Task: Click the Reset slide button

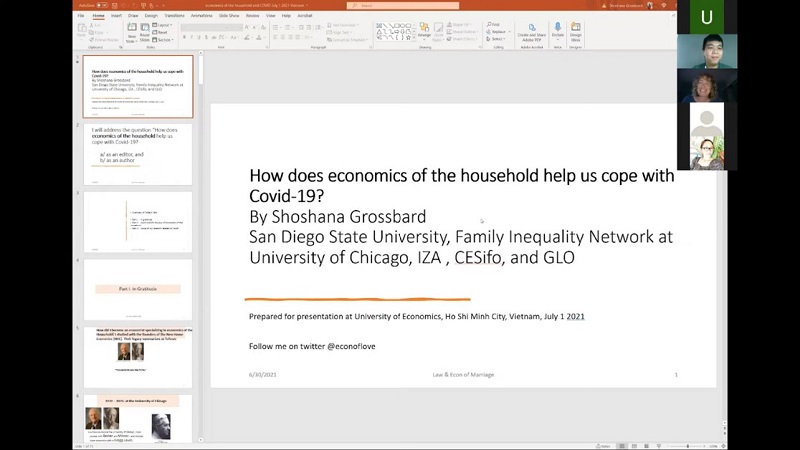Action: (x=160, y=32)
